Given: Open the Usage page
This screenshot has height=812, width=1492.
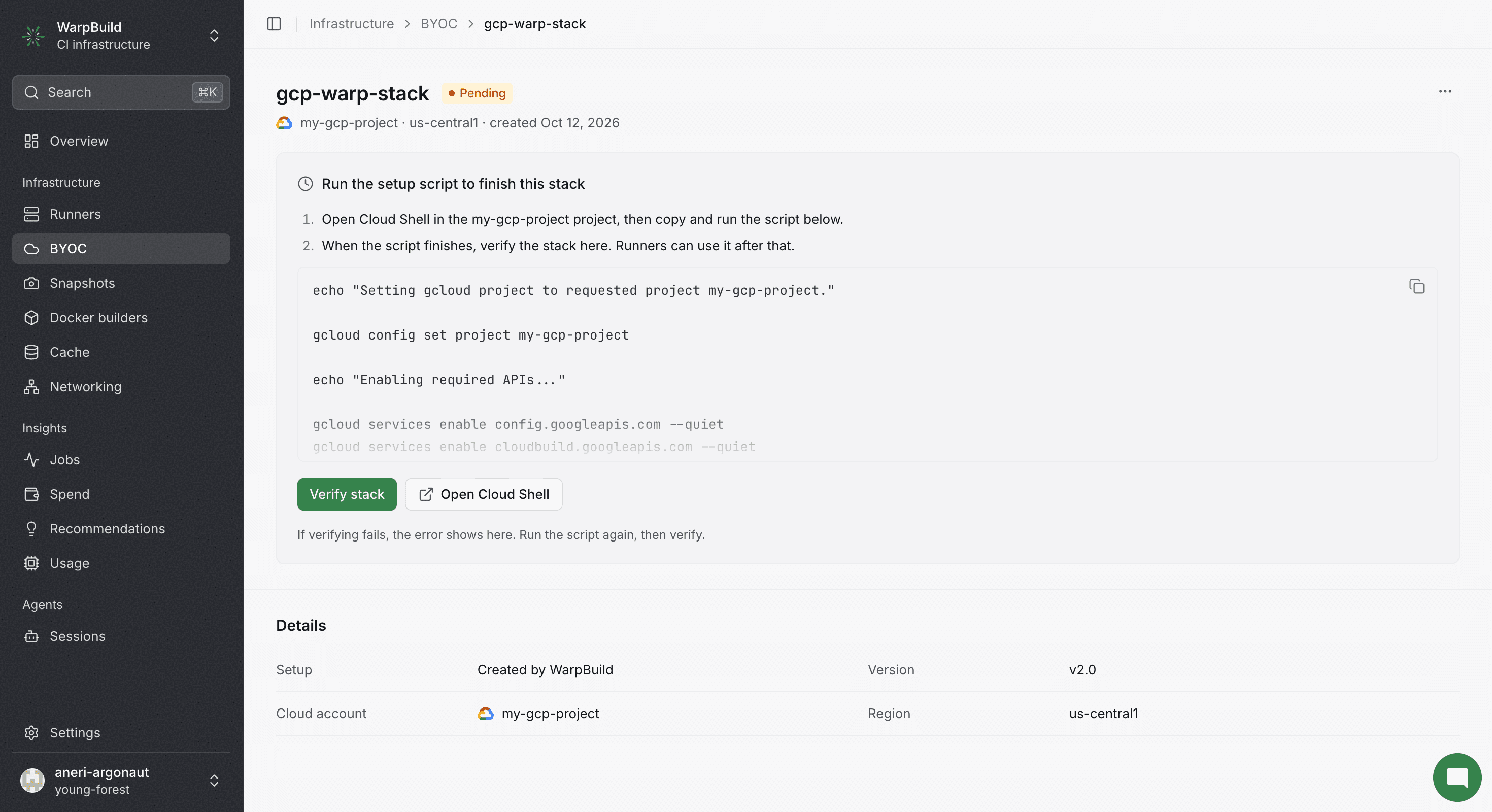Looking at the screenshot, I should [x=121, y=563].
